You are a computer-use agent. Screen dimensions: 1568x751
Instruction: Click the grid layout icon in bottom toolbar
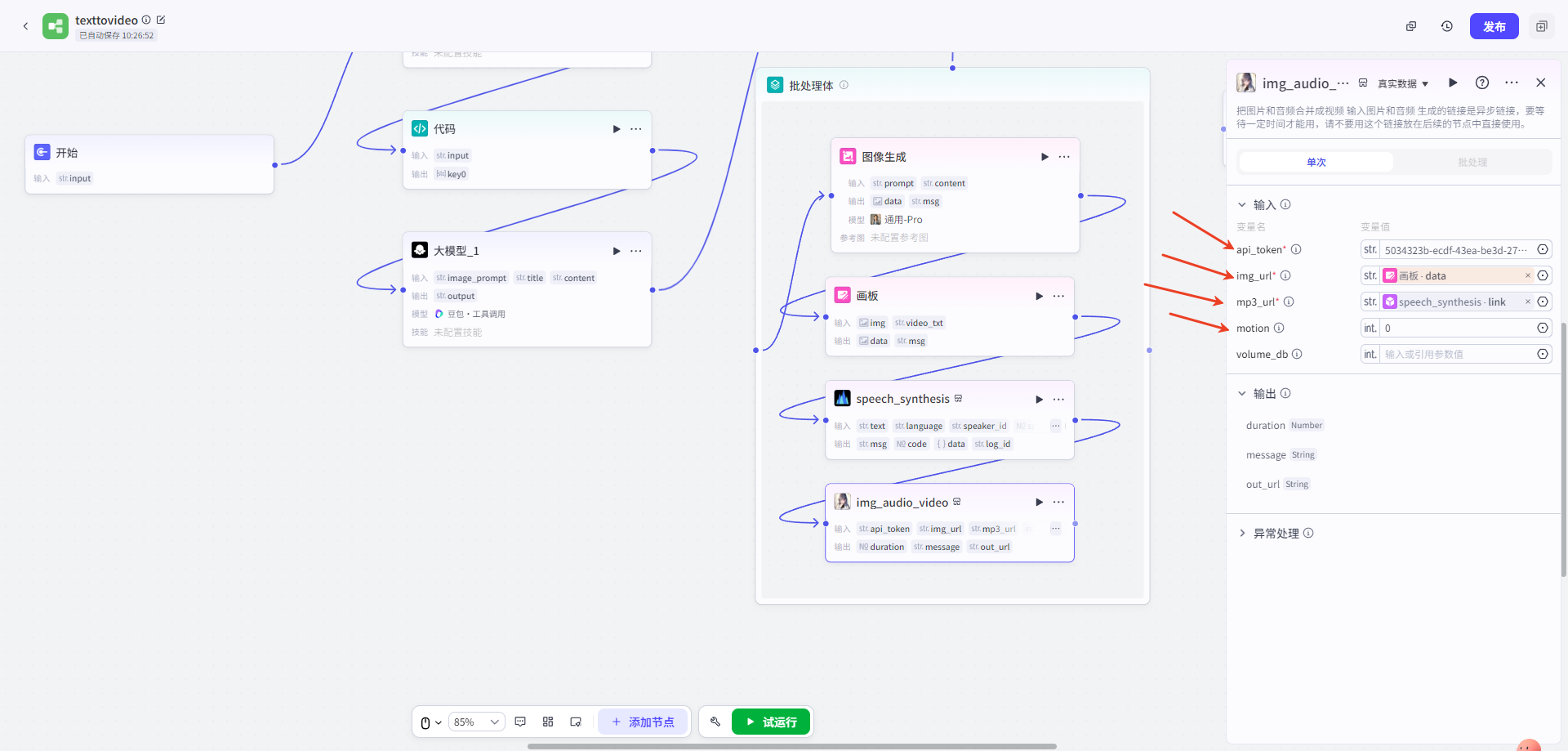[548, 722]
